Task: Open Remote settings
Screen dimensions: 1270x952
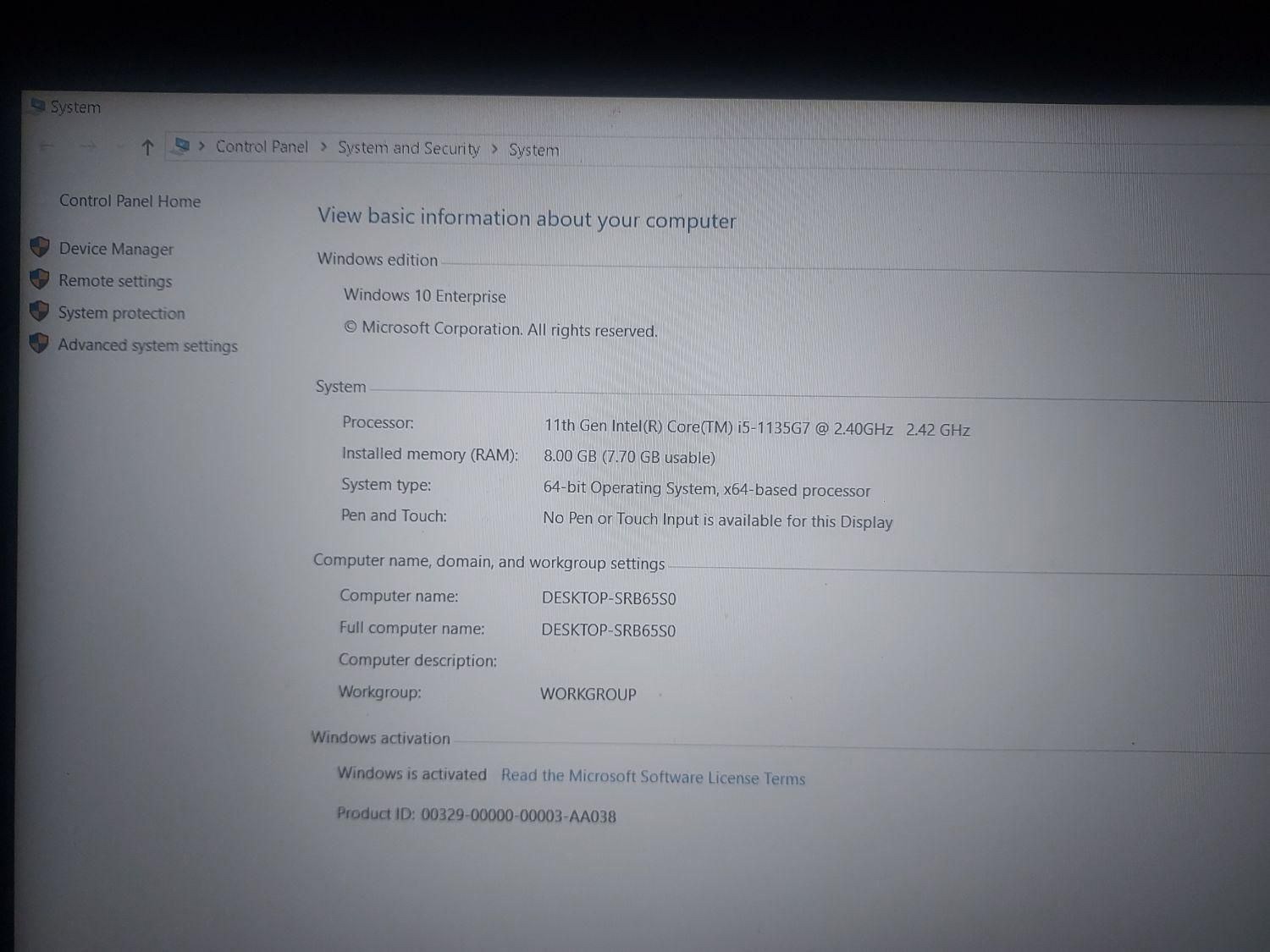Action: 115,281
